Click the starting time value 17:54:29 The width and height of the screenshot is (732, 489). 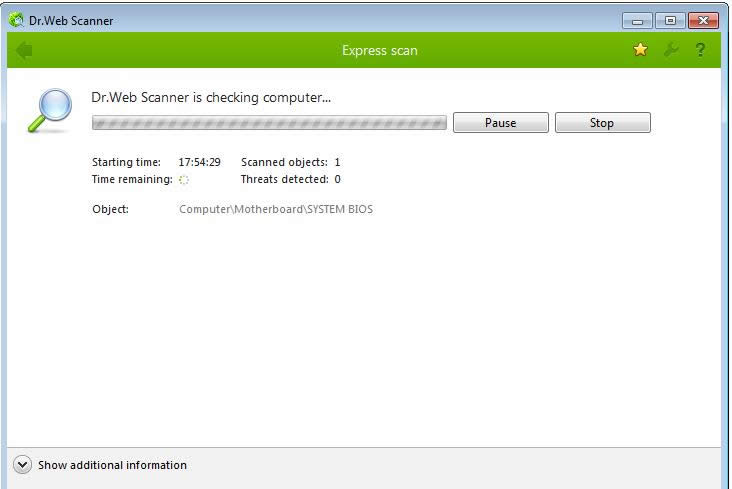(199, 162)
